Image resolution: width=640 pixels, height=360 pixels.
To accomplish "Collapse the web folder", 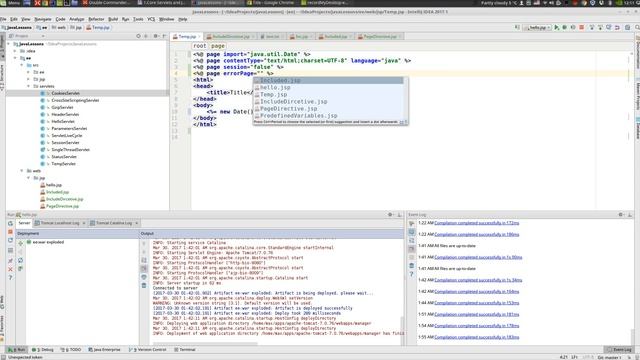I will tap(22, 171).
